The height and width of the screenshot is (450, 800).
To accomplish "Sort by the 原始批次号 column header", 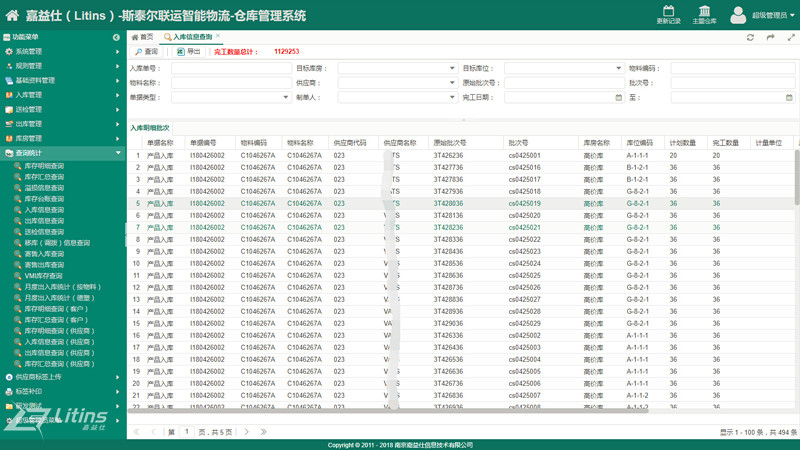I will [x=449, y=143].
